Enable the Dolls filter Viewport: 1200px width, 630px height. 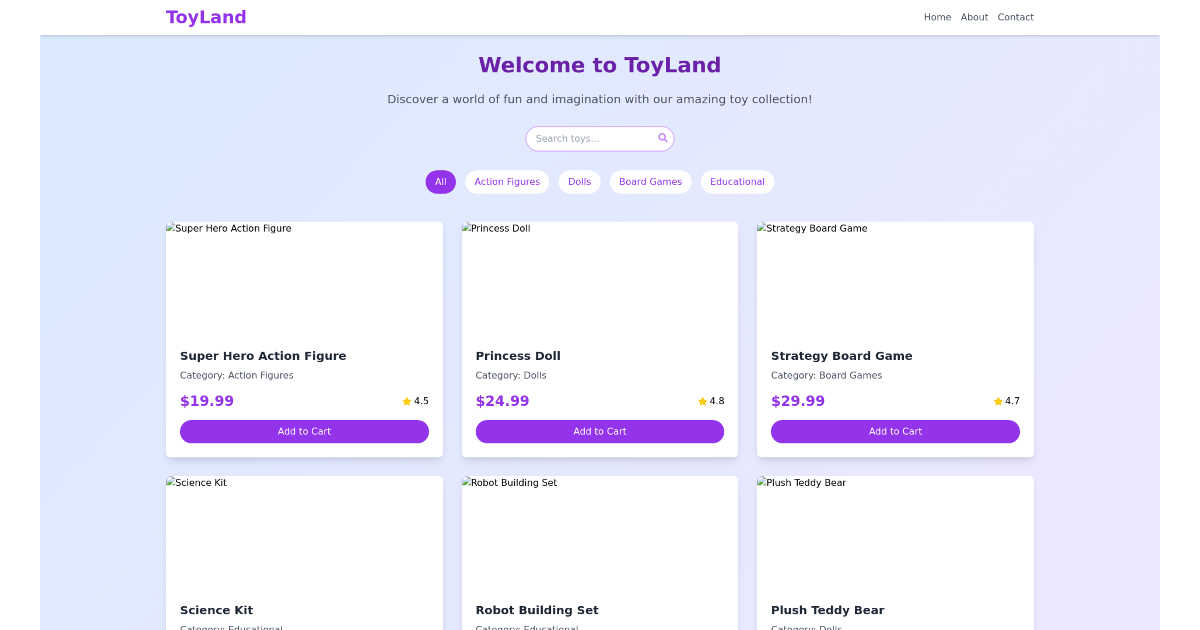579,182
